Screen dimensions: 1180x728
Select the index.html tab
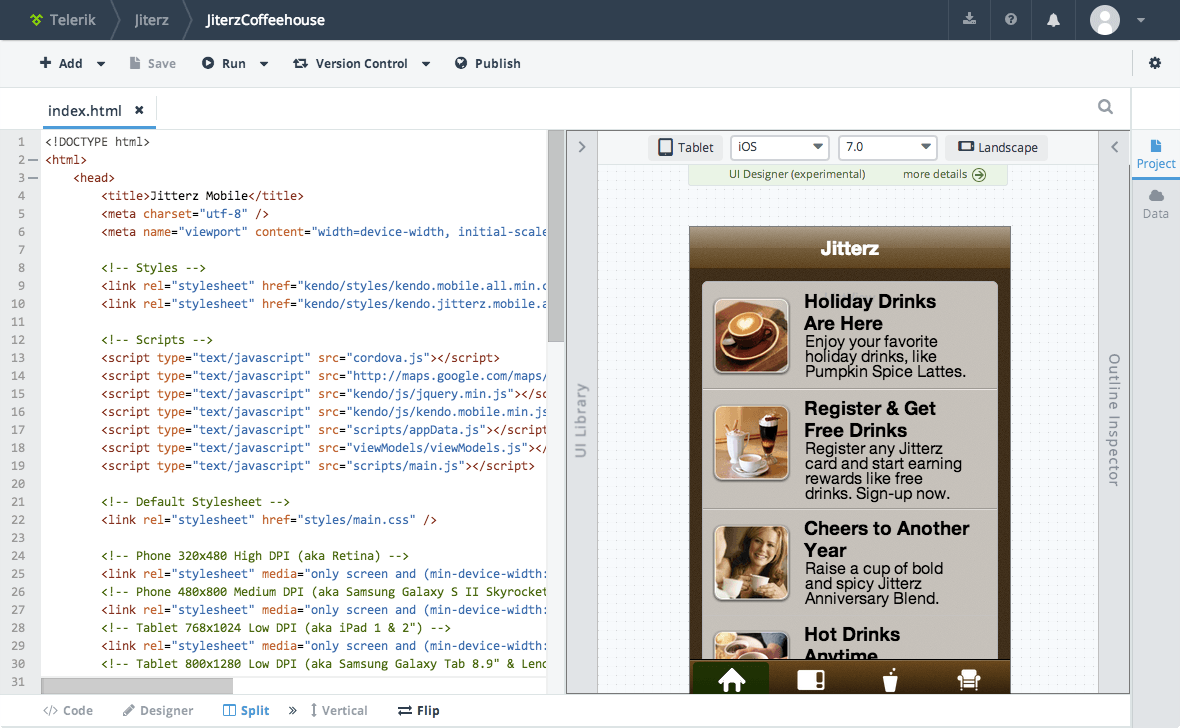point(84,111)
